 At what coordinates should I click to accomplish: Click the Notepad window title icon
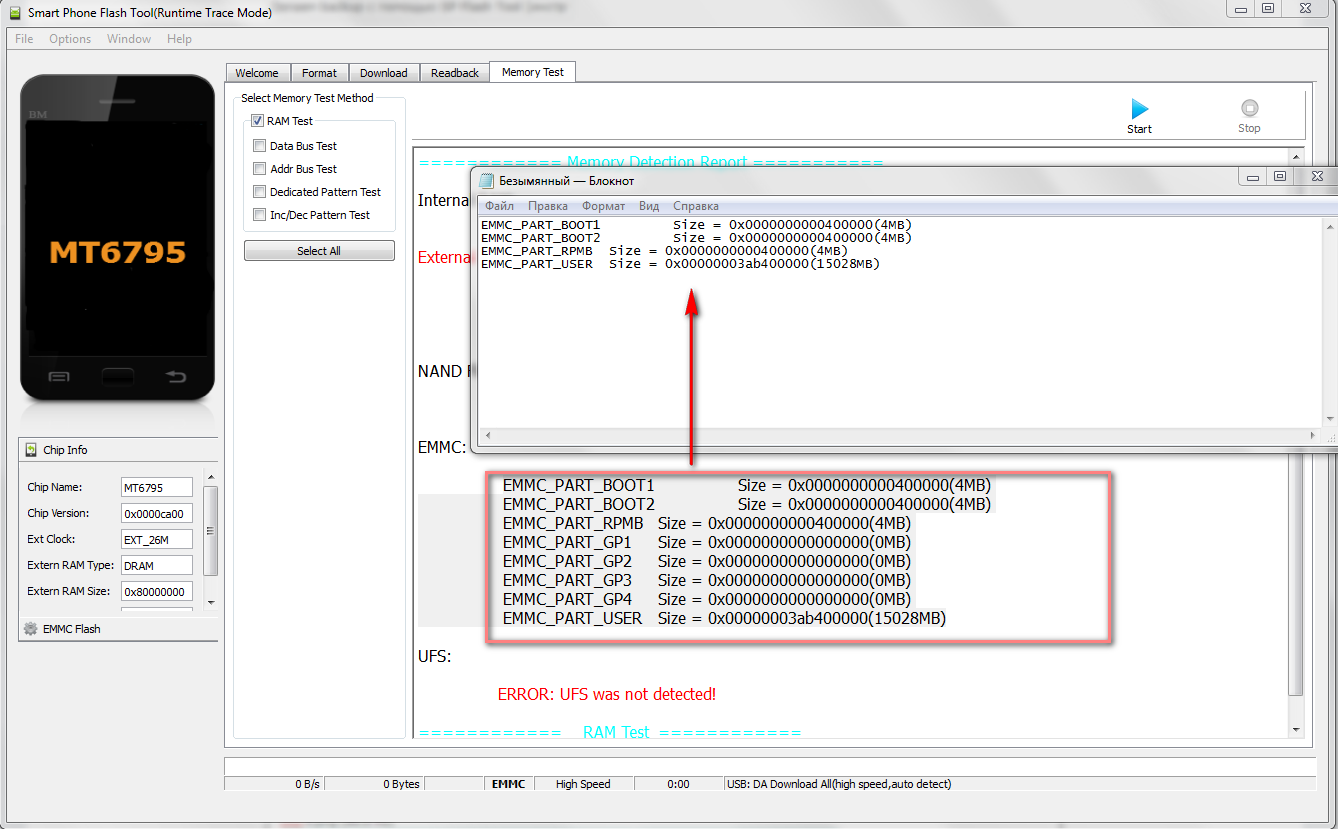(487, 181)
